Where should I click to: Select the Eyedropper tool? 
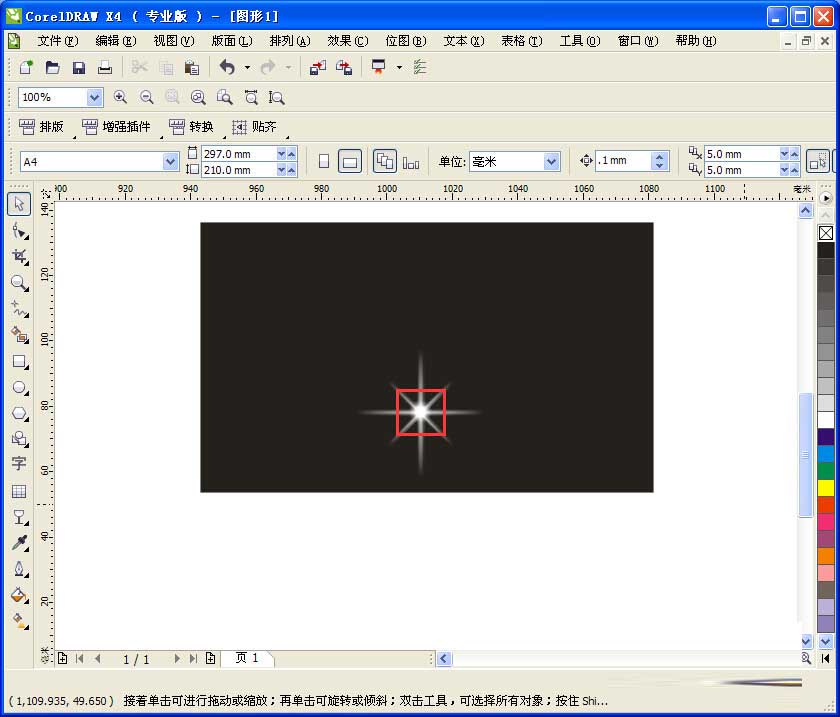tap(18, 544)
